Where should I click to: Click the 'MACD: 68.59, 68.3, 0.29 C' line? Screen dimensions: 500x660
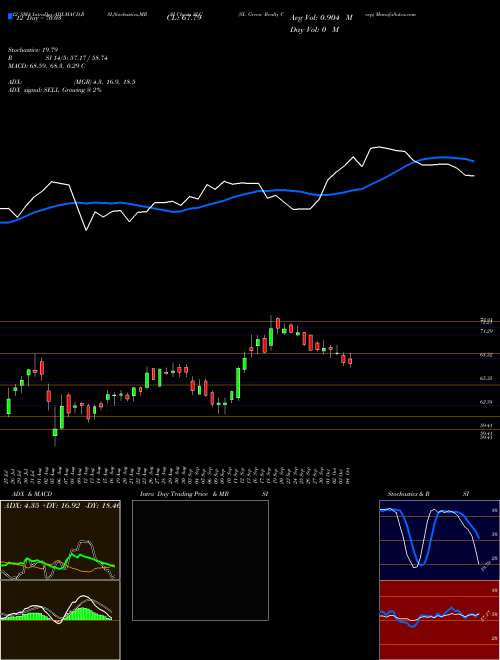(47, 66)
